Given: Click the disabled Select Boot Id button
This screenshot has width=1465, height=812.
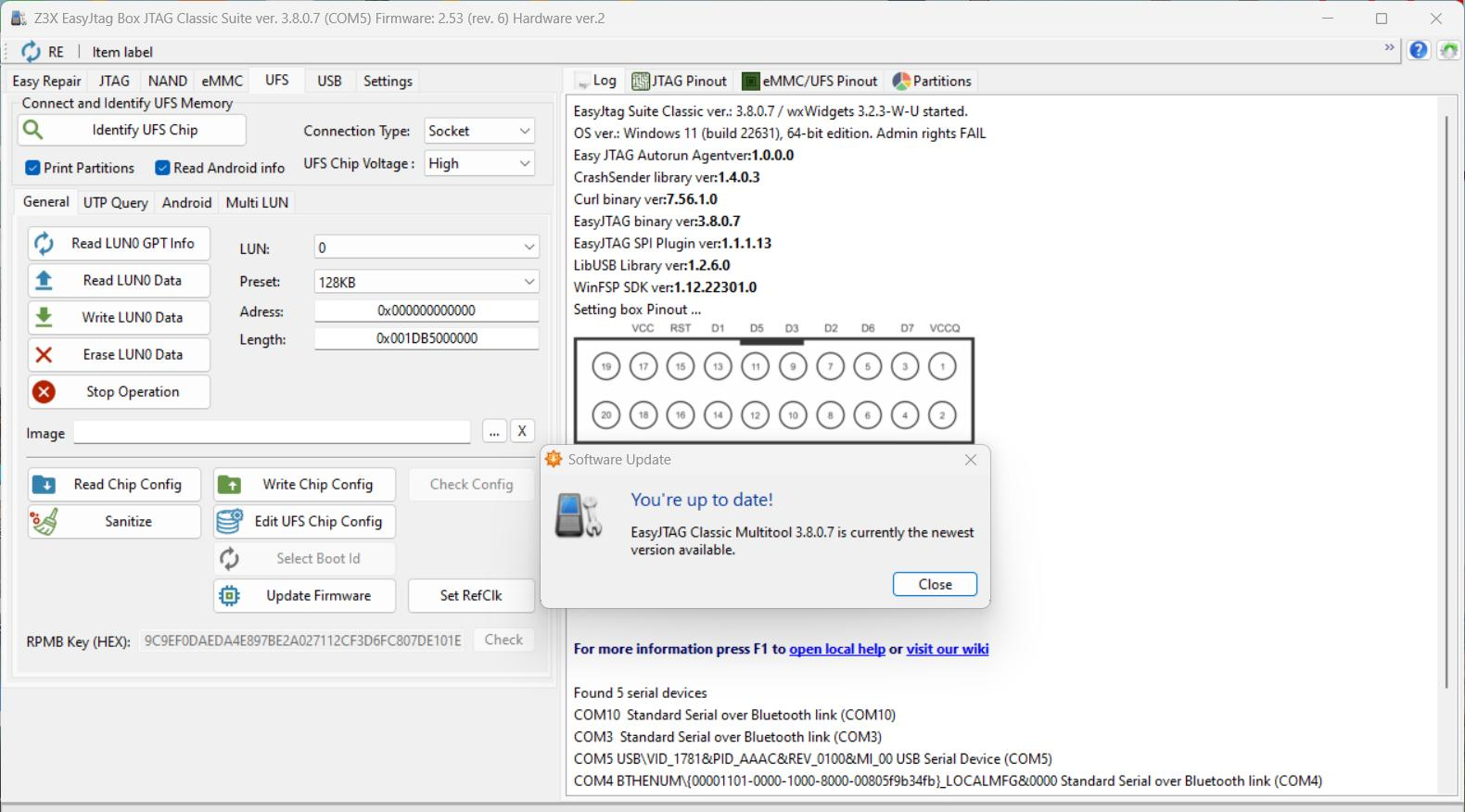Looking at the screenshot, I should click(304, 558).
